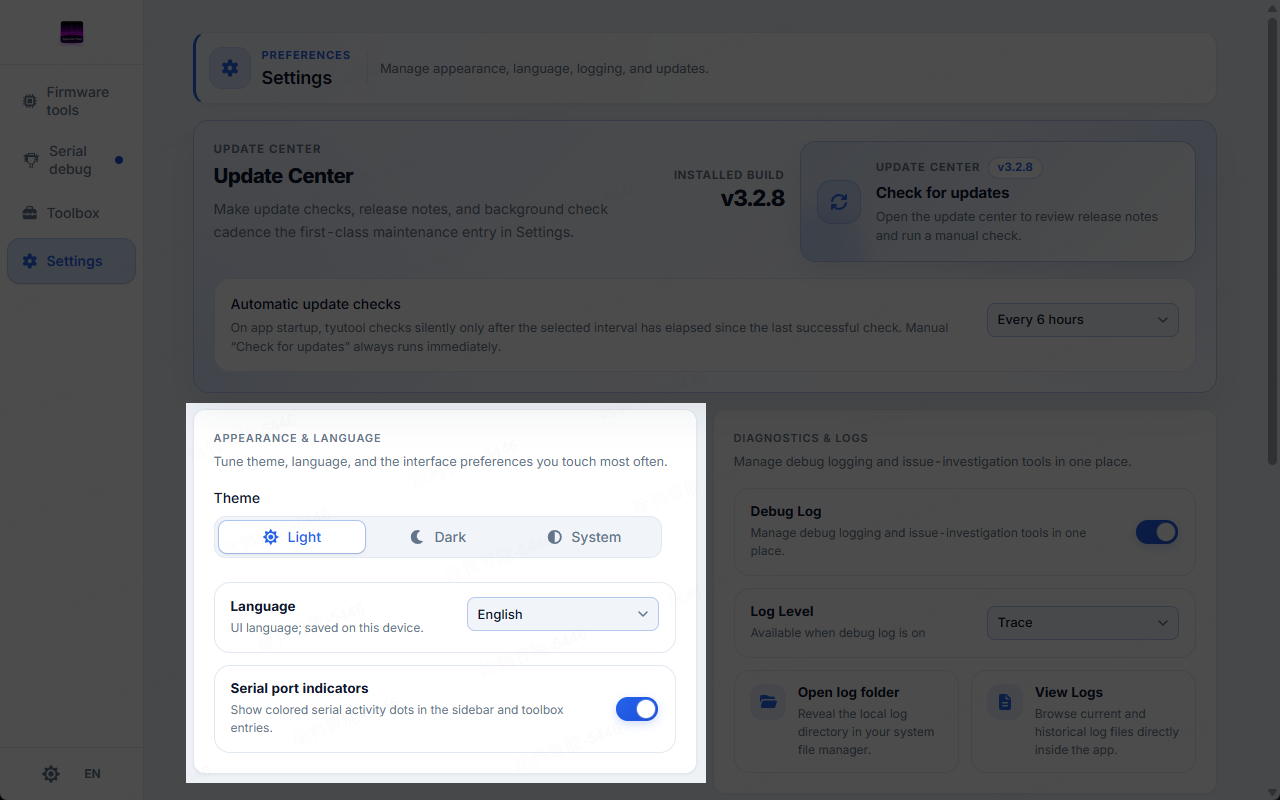Viewport: 1280px width, 800px height.
Task: Click the Debug Log label
Action: pyautogui.click(x=786, y=511)
